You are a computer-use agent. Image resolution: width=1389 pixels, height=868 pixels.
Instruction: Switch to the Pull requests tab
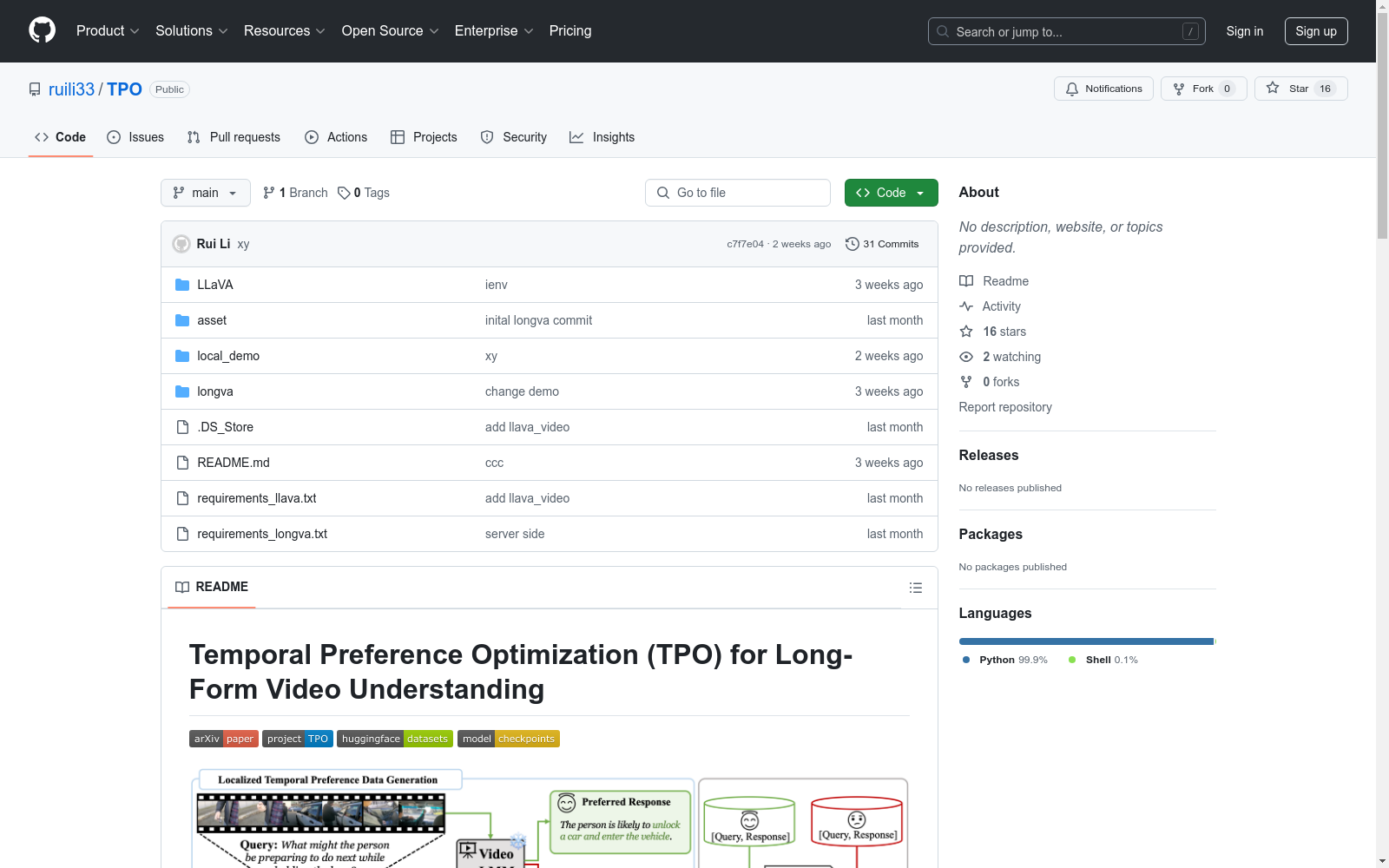point(234,137)
